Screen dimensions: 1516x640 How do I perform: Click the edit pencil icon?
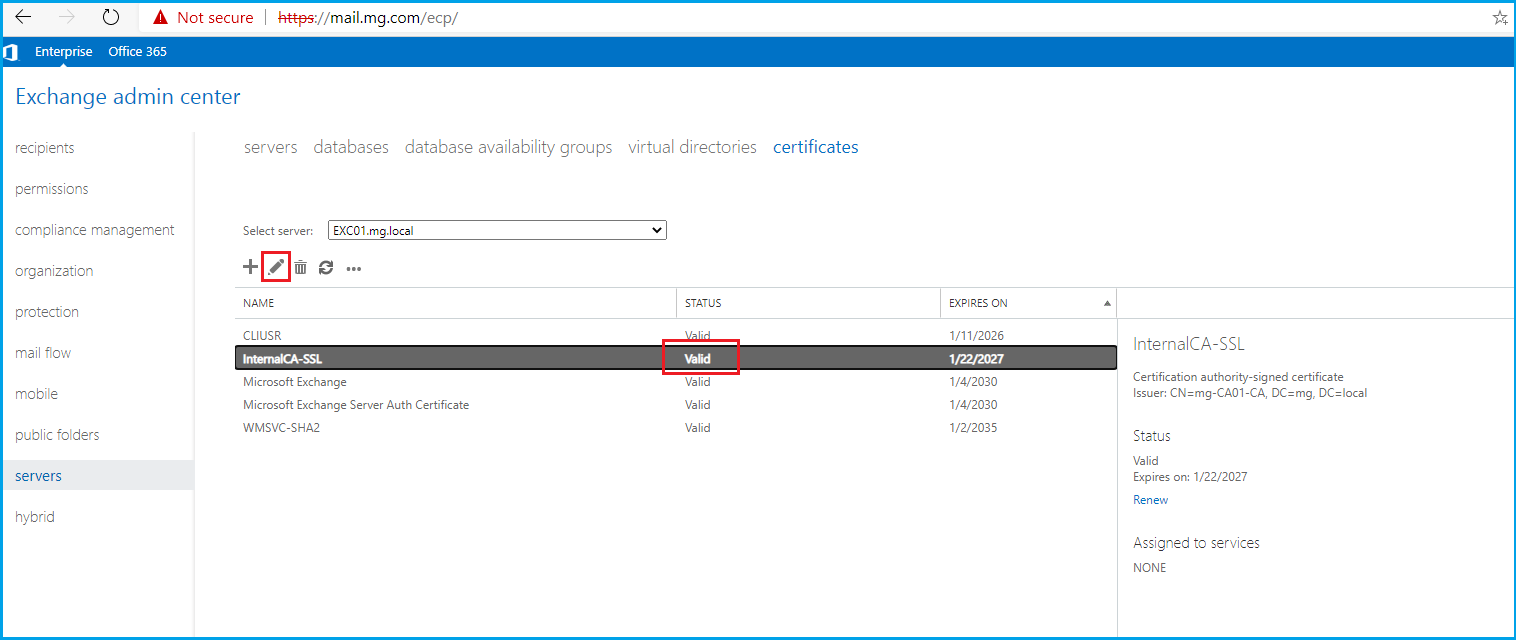276,267
